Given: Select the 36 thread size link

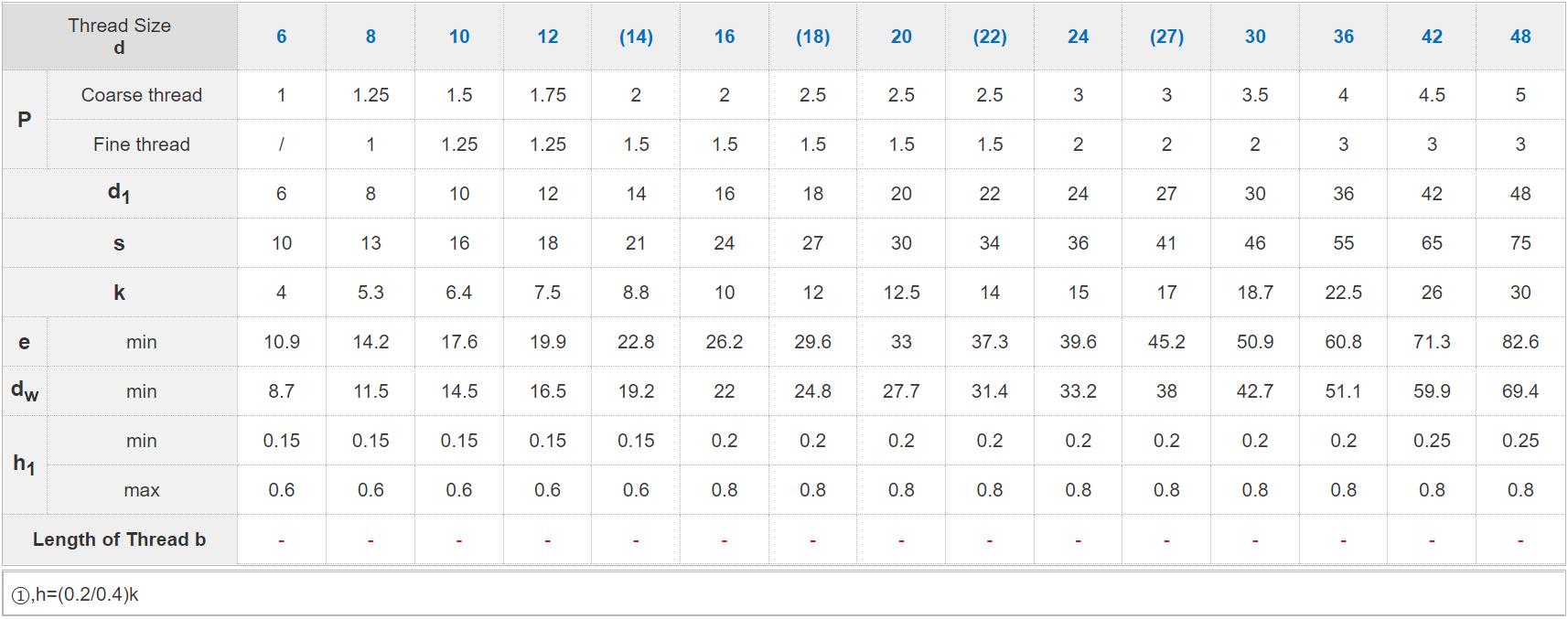Looking at the screenshot, I should (x=1343, y=37).
